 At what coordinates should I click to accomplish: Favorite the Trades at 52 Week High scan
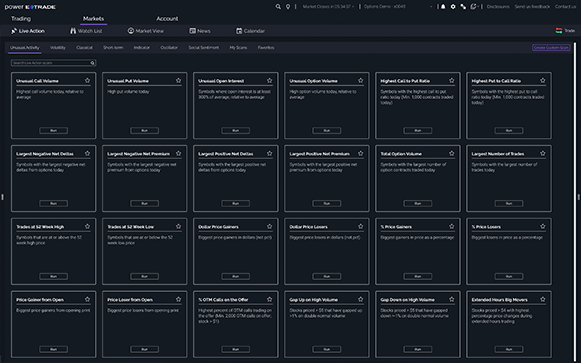pos(87,226)
